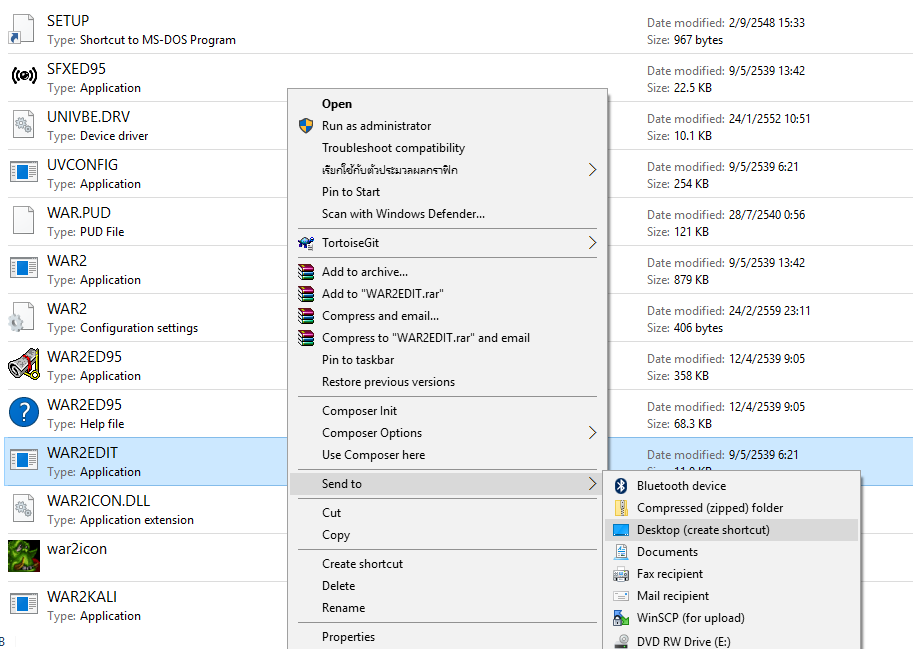Viewport: 913px width, 649px height.
Task: Expand the TortoiseGit submenu arrow
Action: (592, 242)
